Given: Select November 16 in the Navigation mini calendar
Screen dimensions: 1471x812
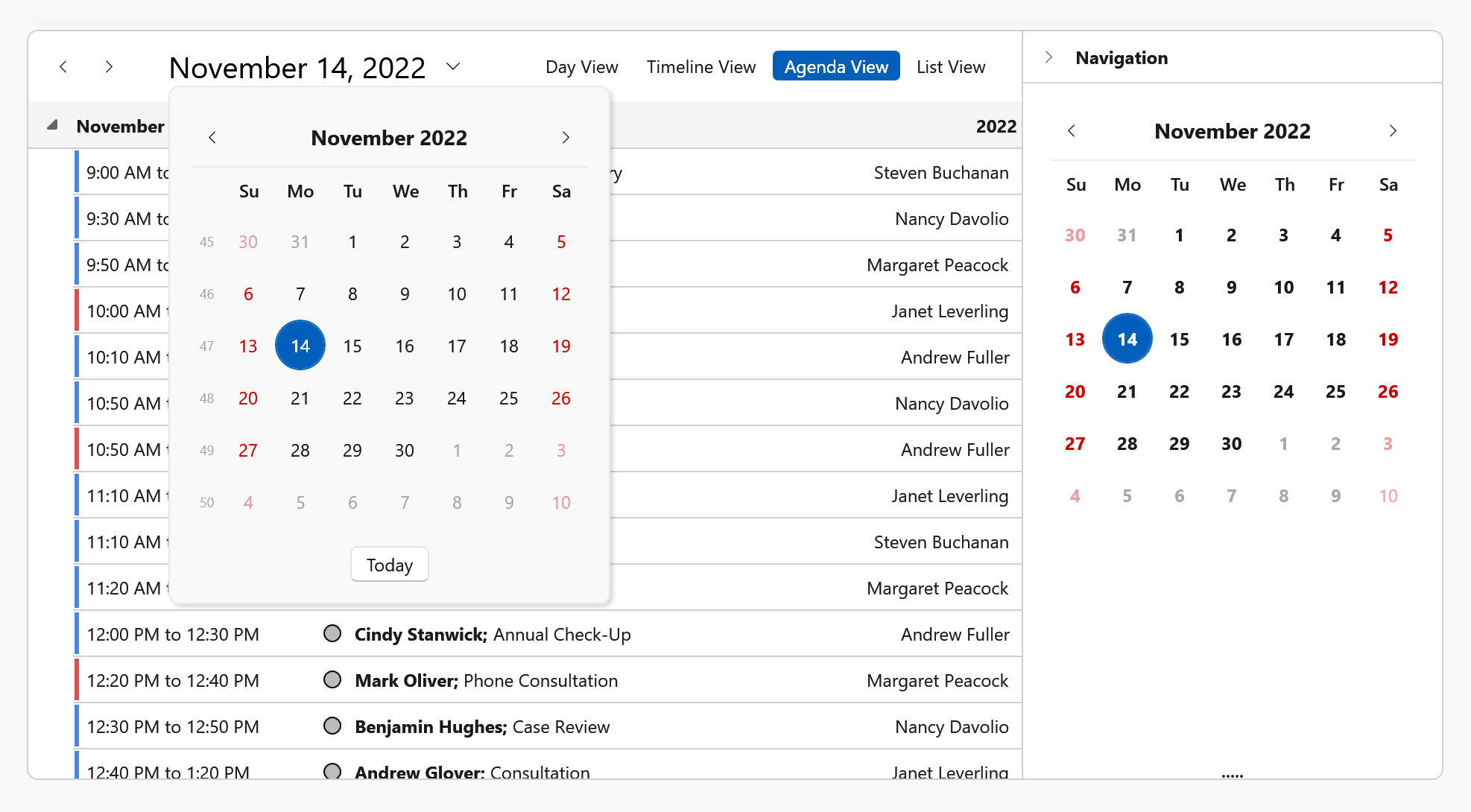Looking at the screenshot, I should pyautogui.click(x=1232, y=338).
